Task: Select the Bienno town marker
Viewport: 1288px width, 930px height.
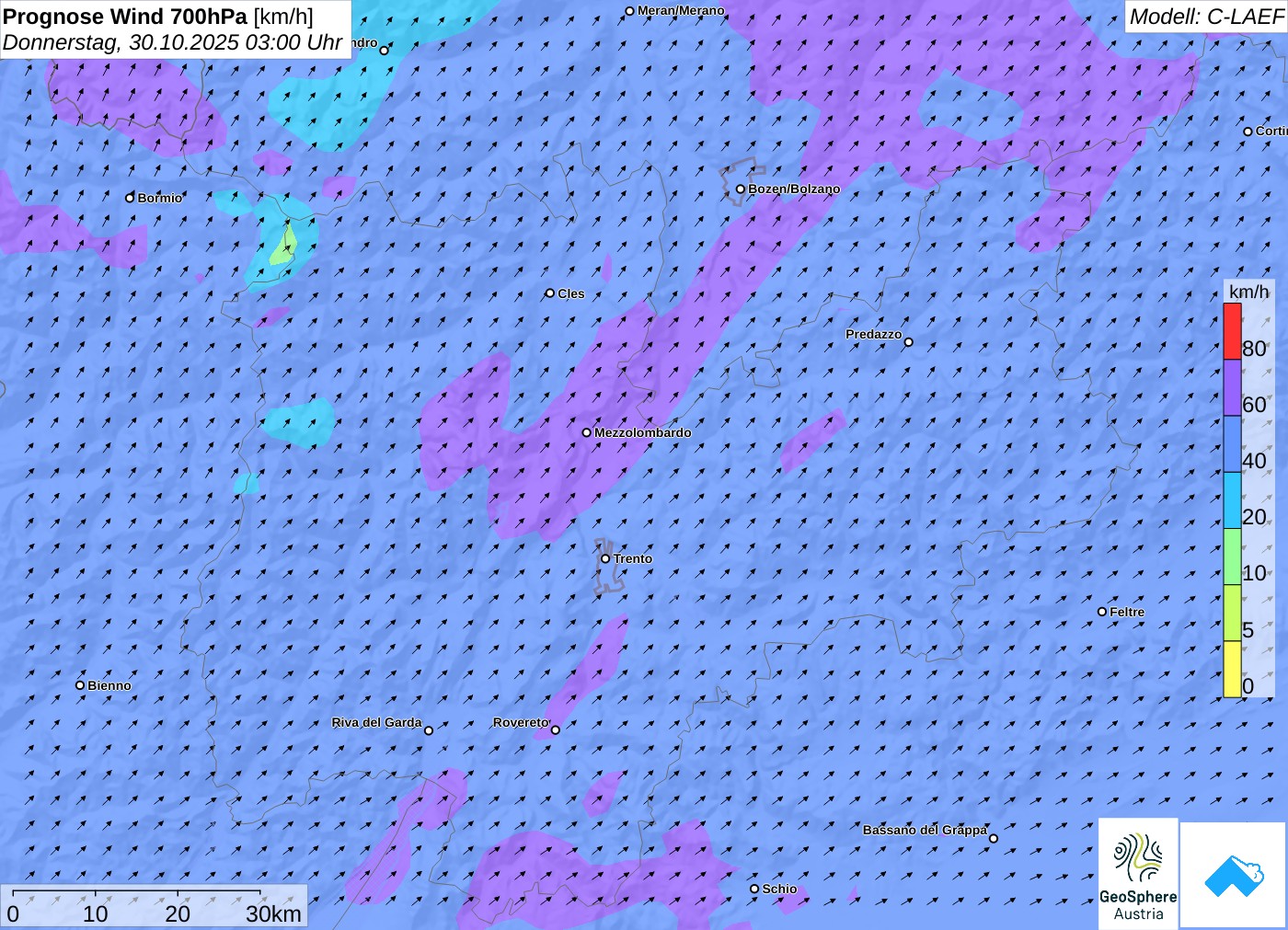Action: click(x=80, y=685)
